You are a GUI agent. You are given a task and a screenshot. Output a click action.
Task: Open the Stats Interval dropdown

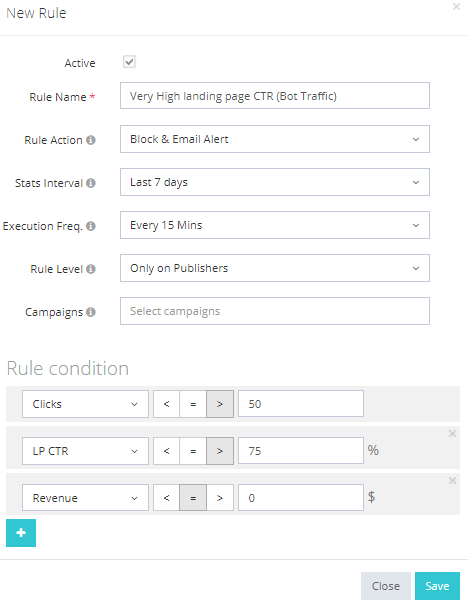click(x=275, y=182)
